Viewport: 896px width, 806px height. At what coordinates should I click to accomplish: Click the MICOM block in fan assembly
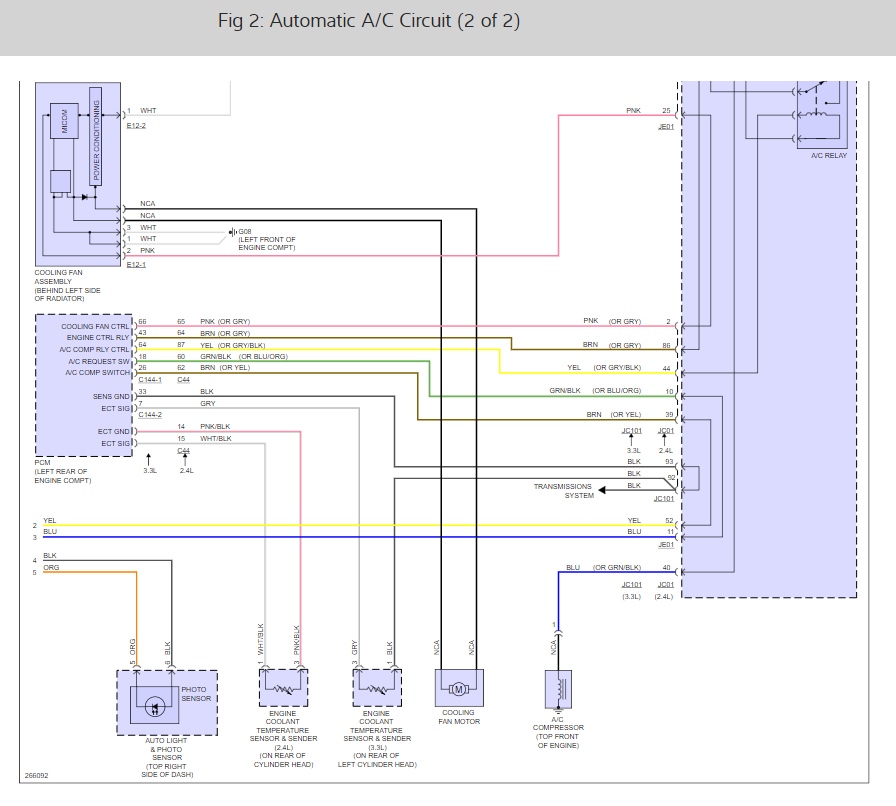tap(64, 121)
